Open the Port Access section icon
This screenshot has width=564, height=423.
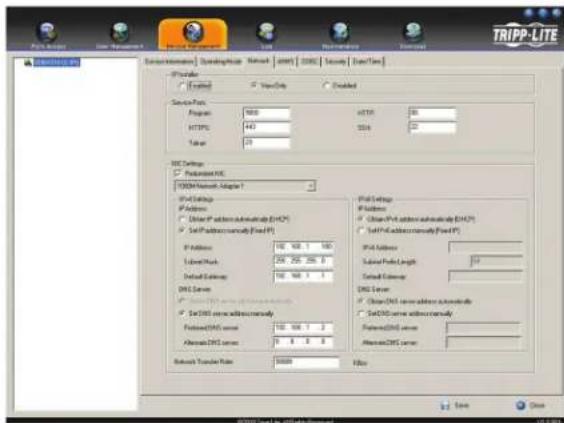(x=48, y=32)
